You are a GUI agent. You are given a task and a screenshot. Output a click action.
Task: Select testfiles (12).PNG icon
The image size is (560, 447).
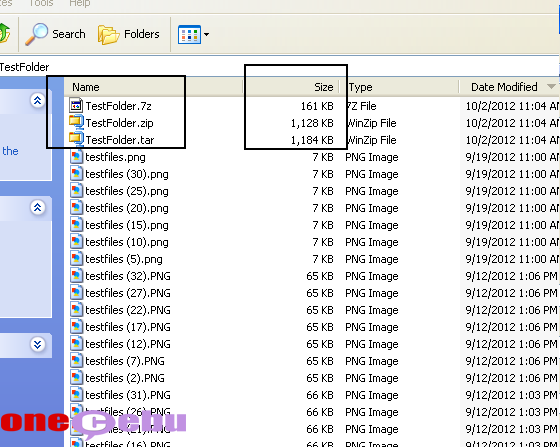[x=76, y=344]
